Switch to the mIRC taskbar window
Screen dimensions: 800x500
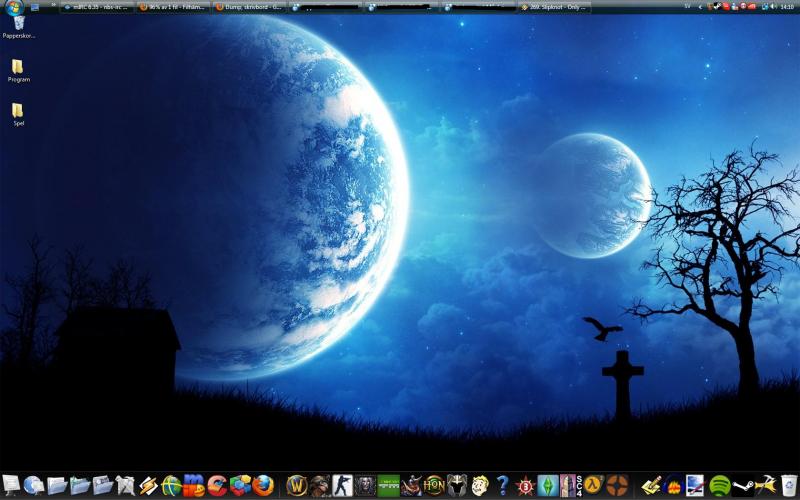tap(97, 7)
